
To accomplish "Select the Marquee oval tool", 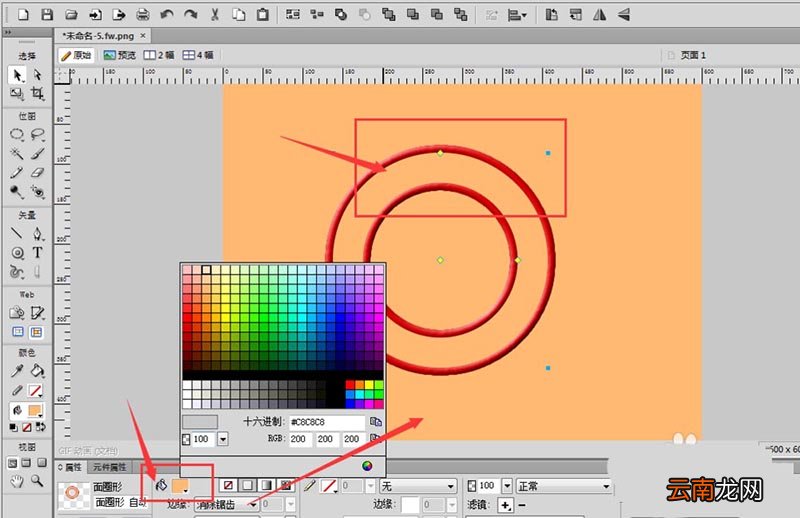I will pos(17,135).
